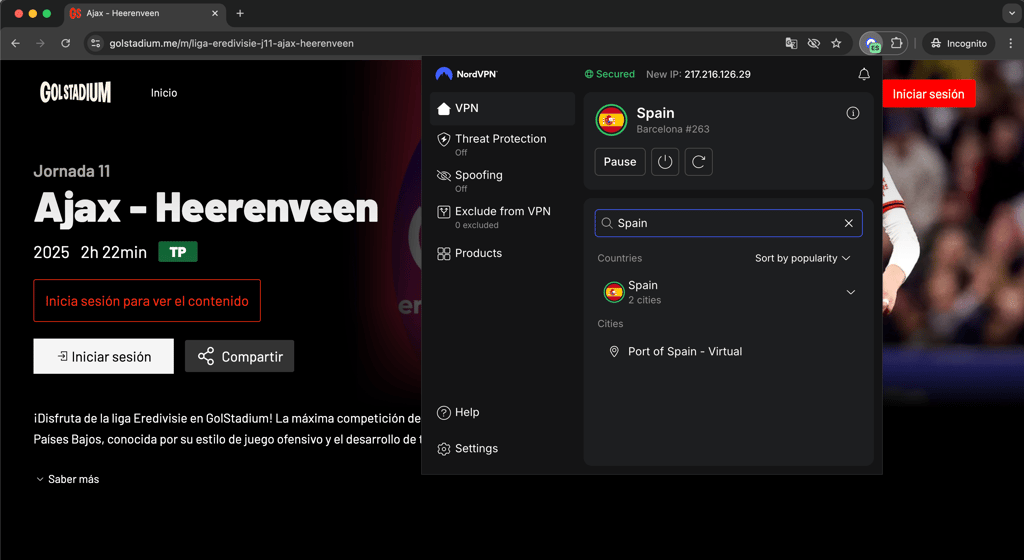1024x560 pixels.
Task: Reconnect VPN with the refresh button
Action: click(x=698, y=162)
